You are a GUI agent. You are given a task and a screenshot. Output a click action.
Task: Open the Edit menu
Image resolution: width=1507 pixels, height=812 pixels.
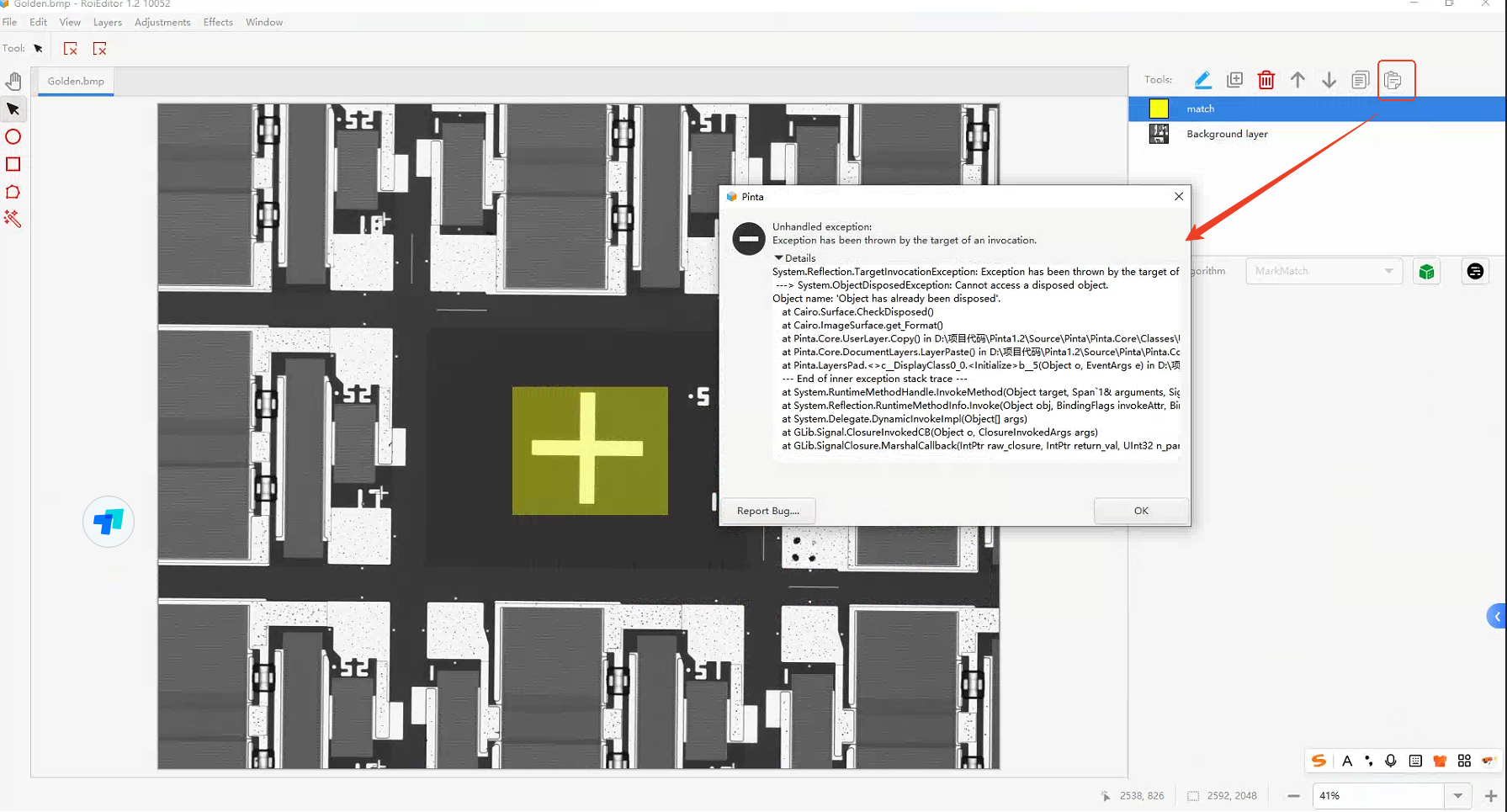click(x=39, y=22)
